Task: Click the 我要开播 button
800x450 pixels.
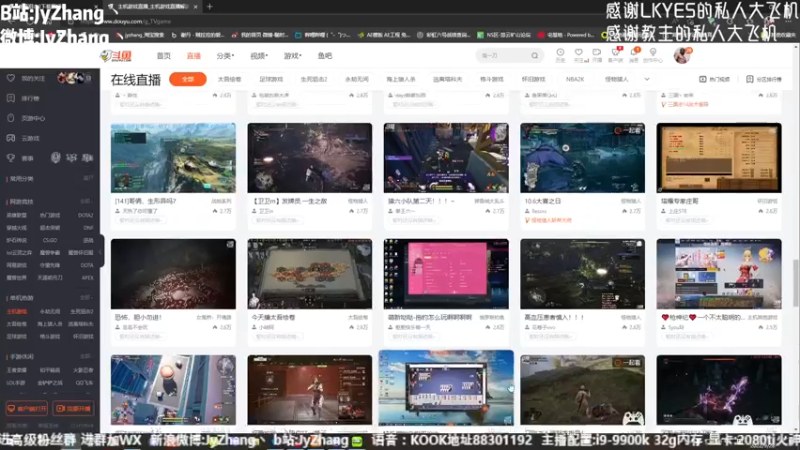Action: pos(73,408)
